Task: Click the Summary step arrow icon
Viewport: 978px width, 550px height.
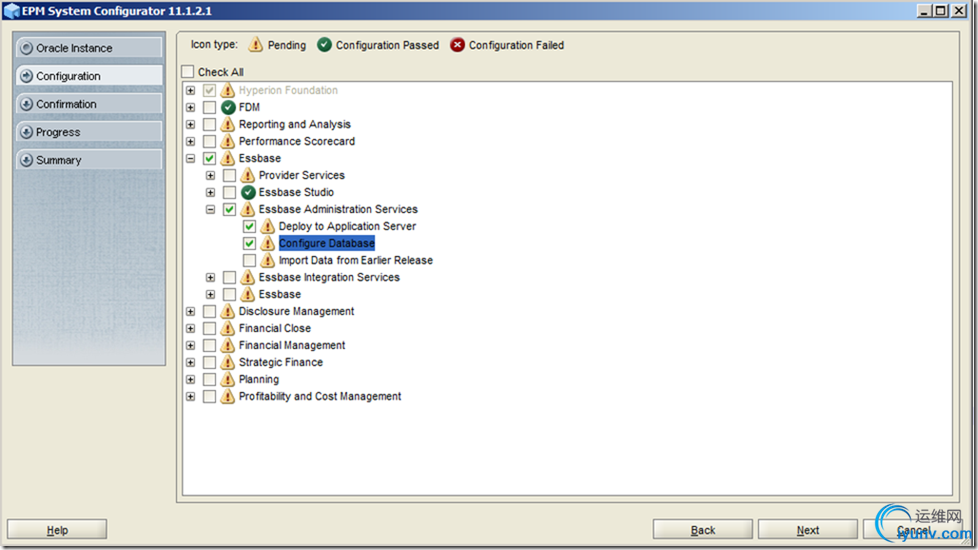Action: click(26, 160)
